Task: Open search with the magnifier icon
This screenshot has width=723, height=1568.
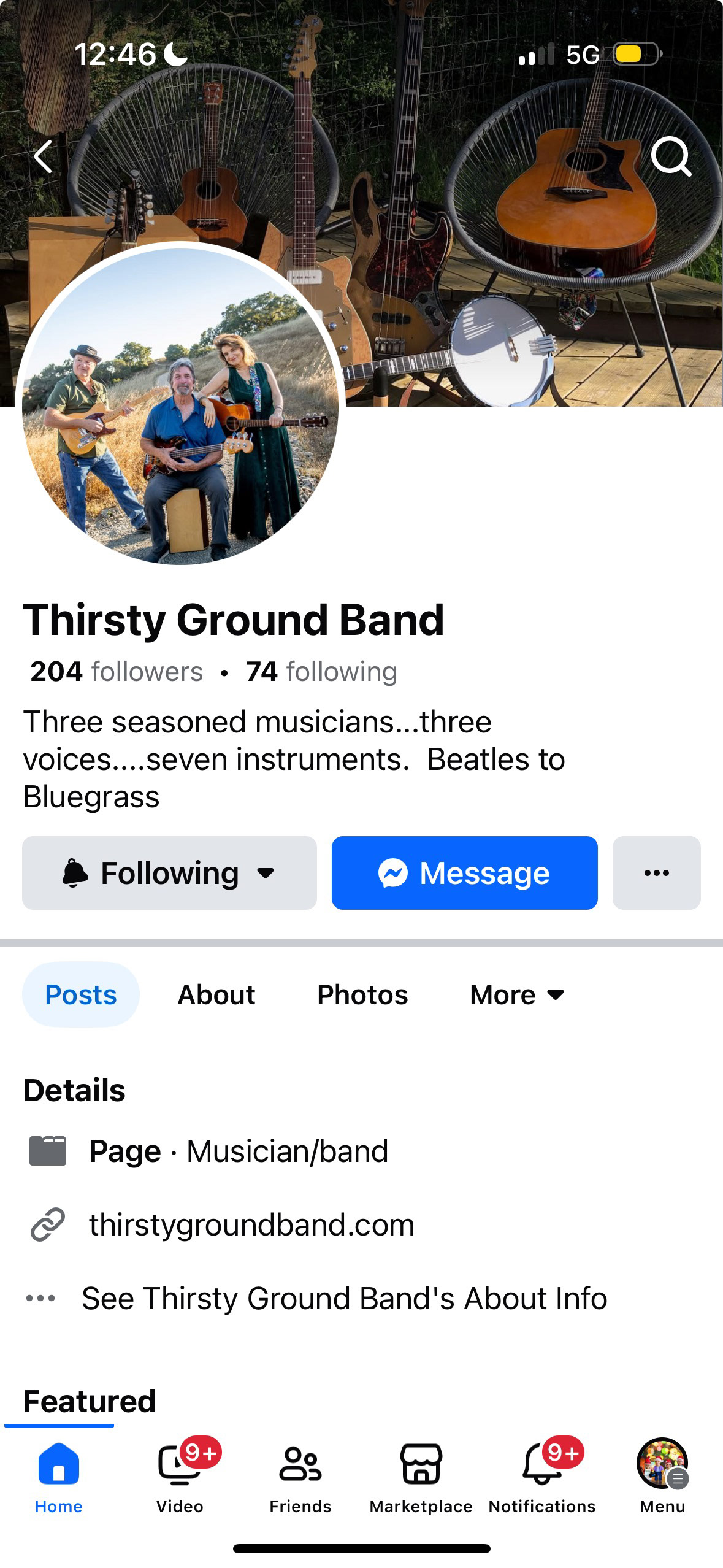Action: point(671,156)
